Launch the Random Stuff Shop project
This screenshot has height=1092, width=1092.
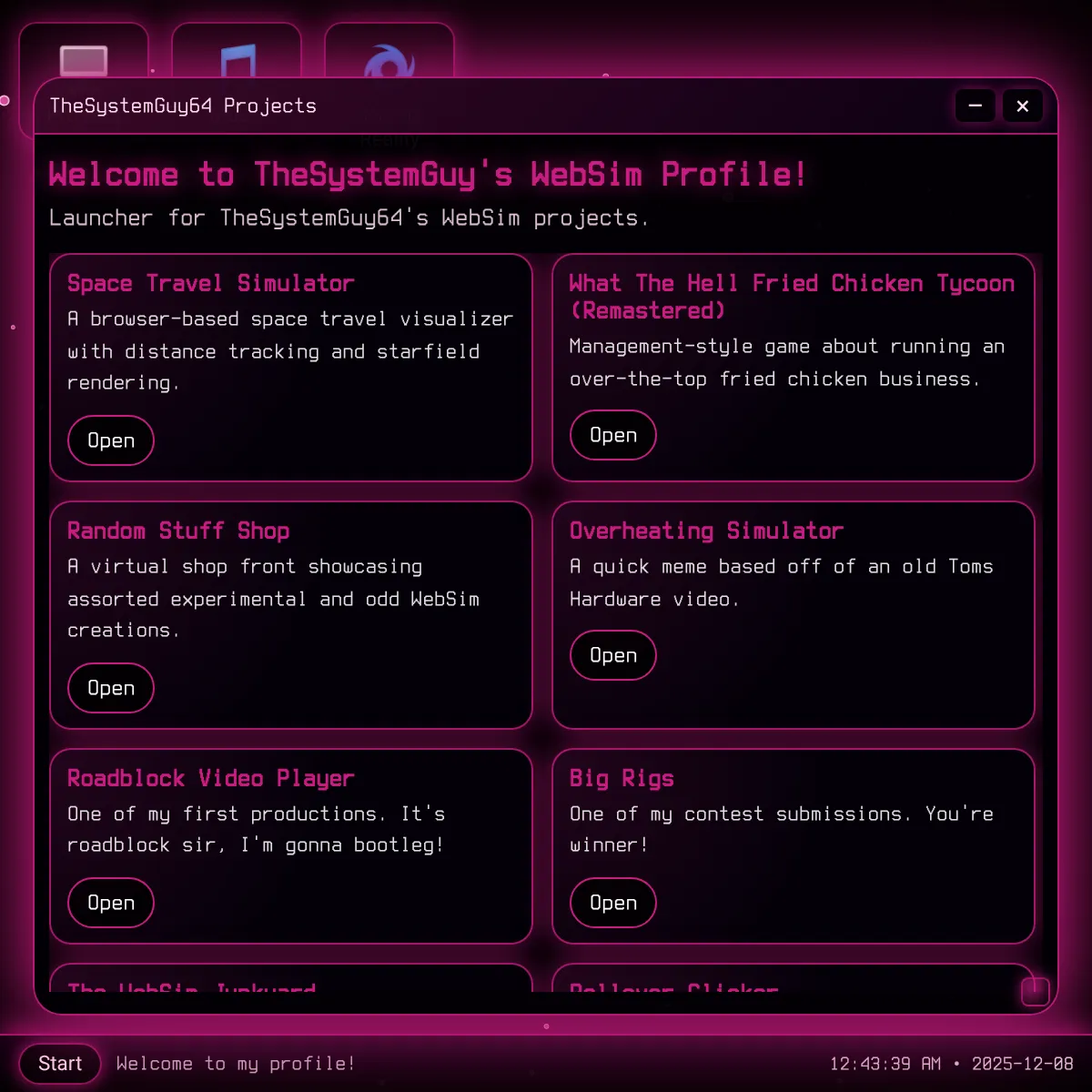click(111, 688)
